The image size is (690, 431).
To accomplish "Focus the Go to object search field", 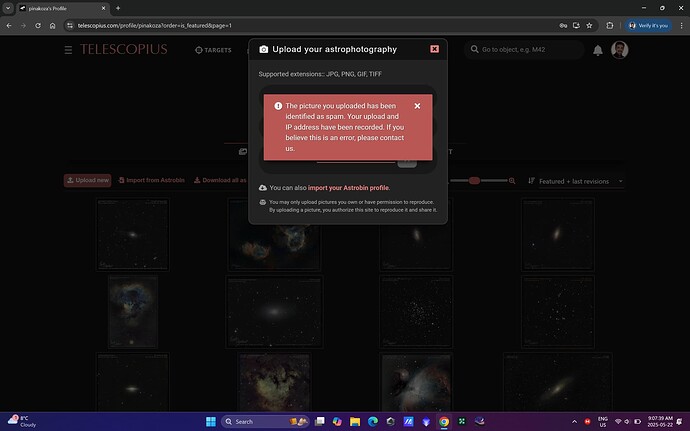I will point(524,49).
